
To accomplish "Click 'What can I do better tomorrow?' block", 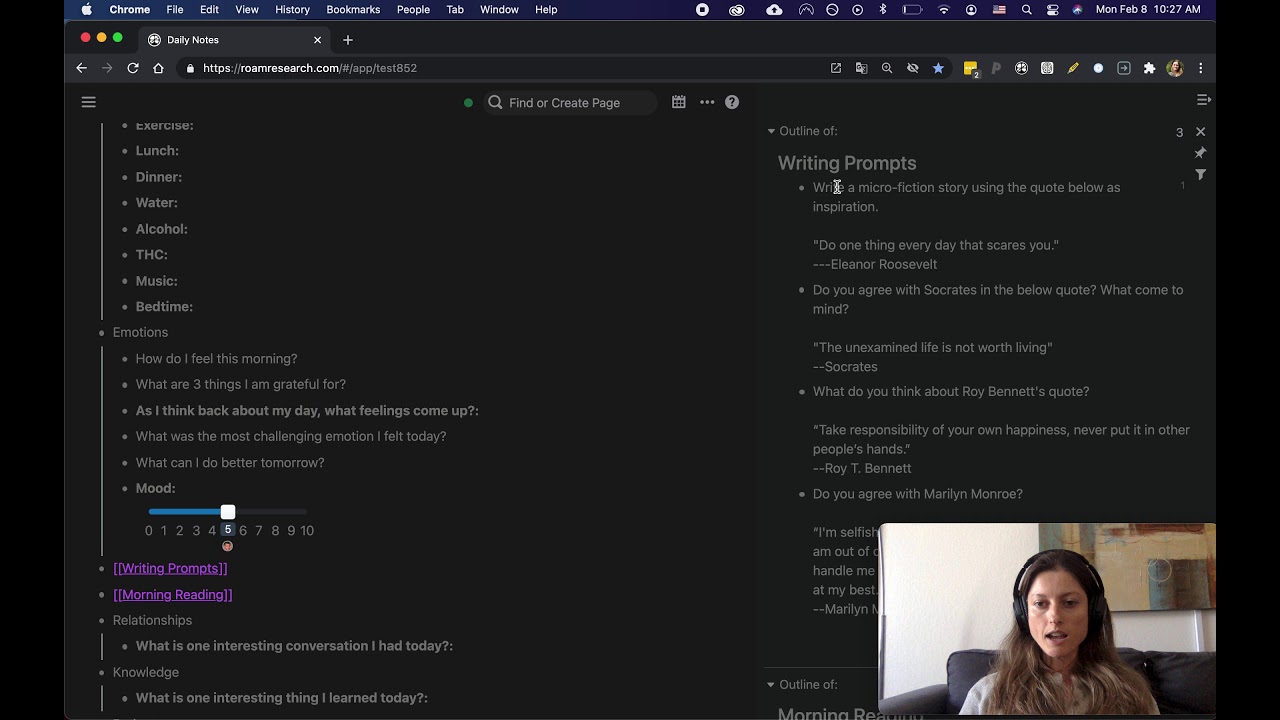I will [230, 463].
